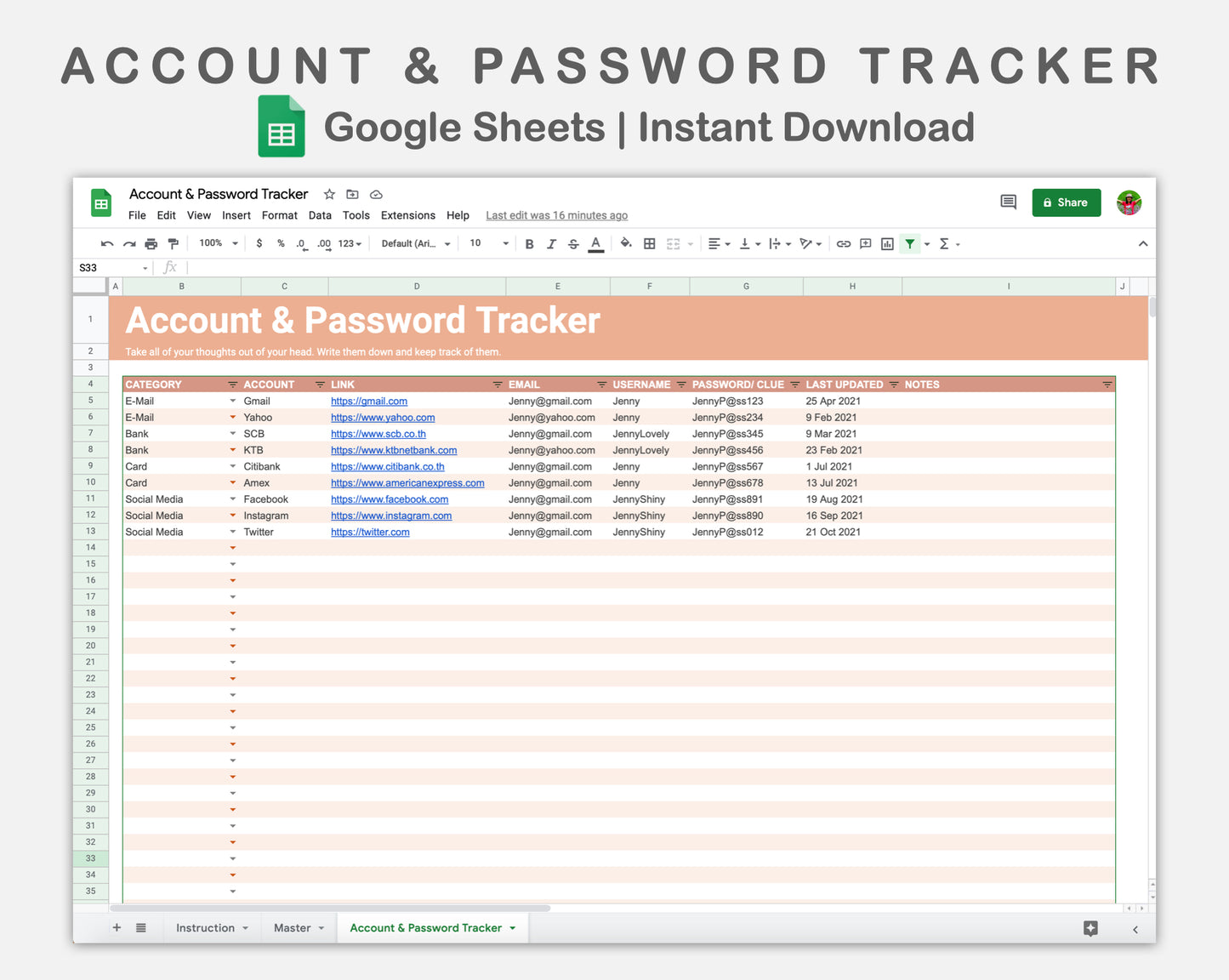Apply bold formatting to selected cell
Viewport: 1229px width, 980px height.
click(x=529, y=243)
